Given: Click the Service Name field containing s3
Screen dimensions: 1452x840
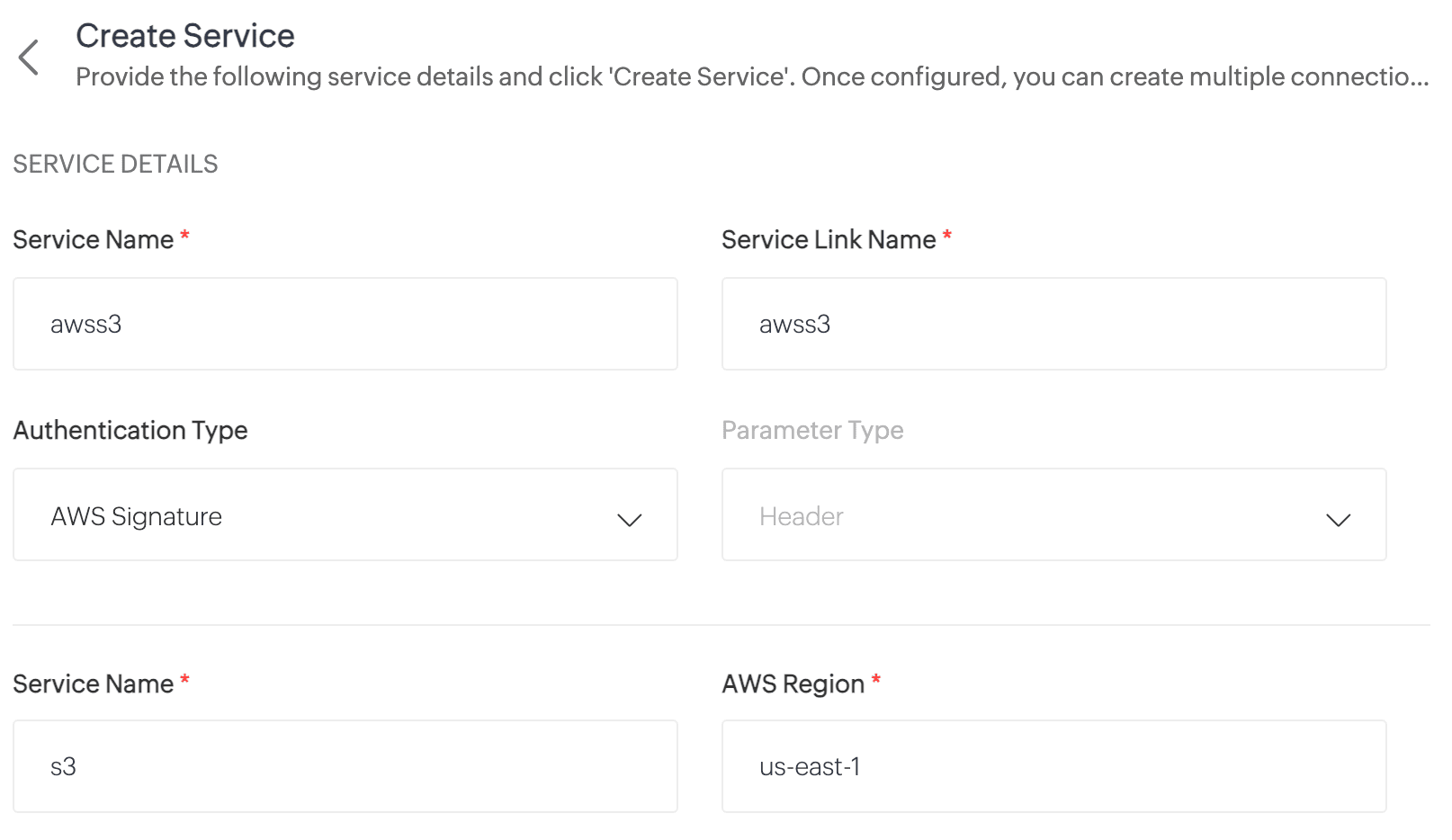Looking at the screenshot, I should tap(345, 766).
